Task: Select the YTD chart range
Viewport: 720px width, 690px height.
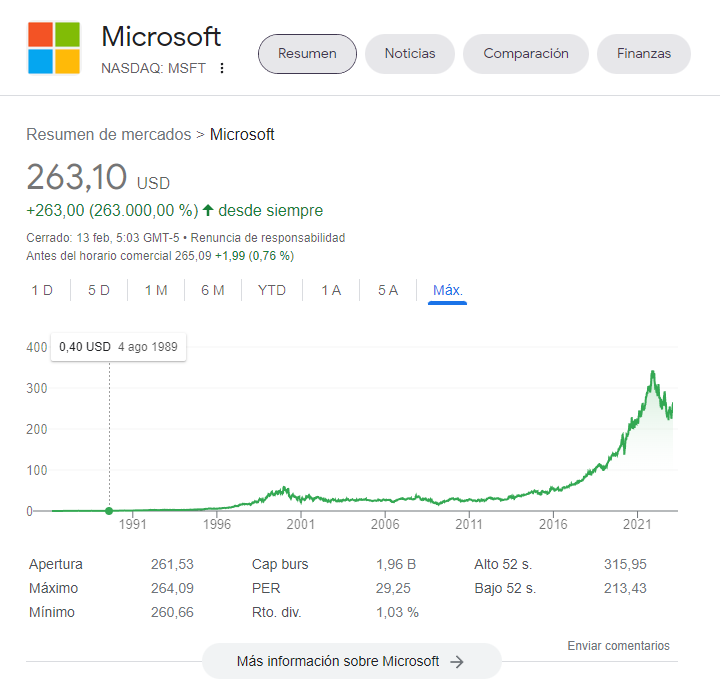Action: 272,290
